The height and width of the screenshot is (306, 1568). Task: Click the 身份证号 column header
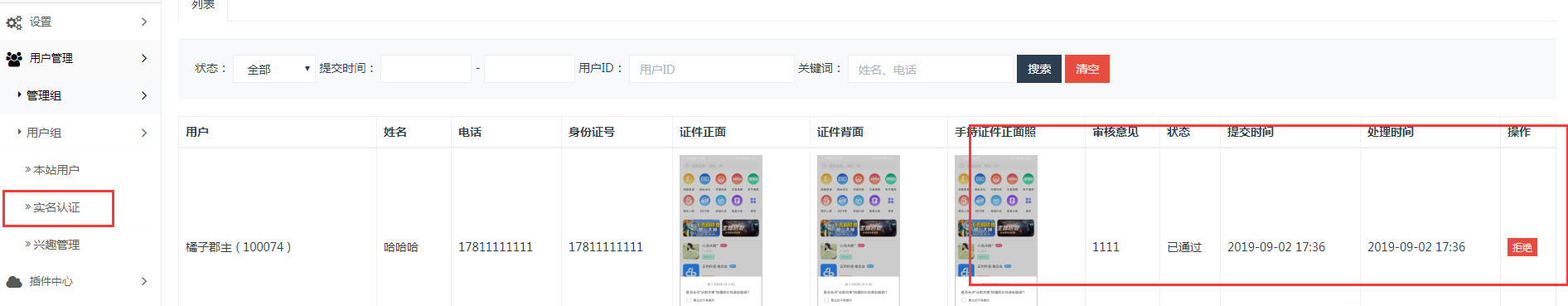592,132
